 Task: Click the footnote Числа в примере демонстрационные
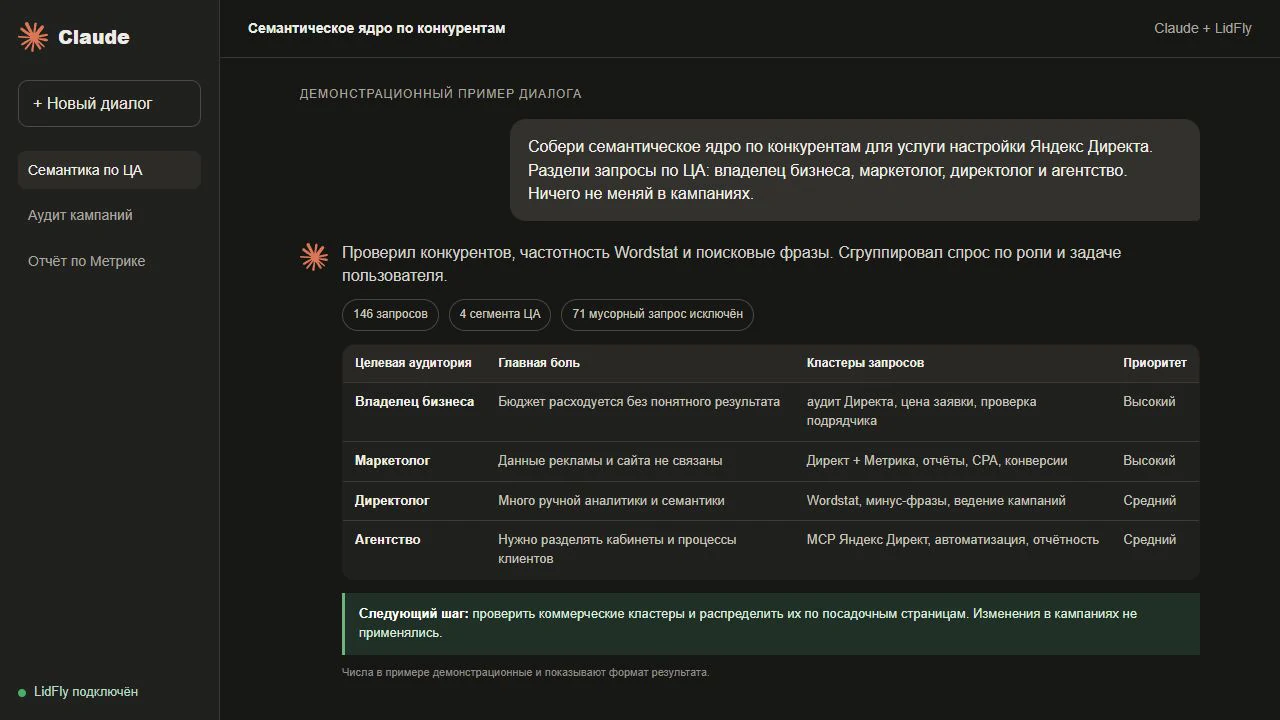pos(525,672)
